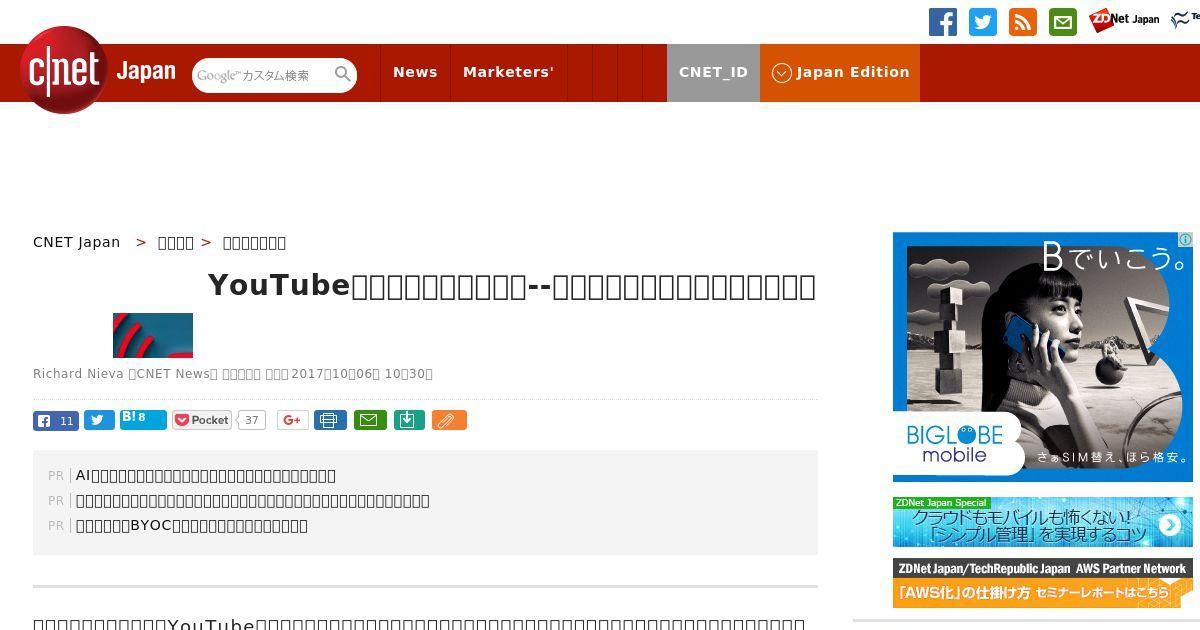Open the CNET_ID tab
This screenshot has height=630, width=1200.
pyautogui.click(x=713, y=72)
